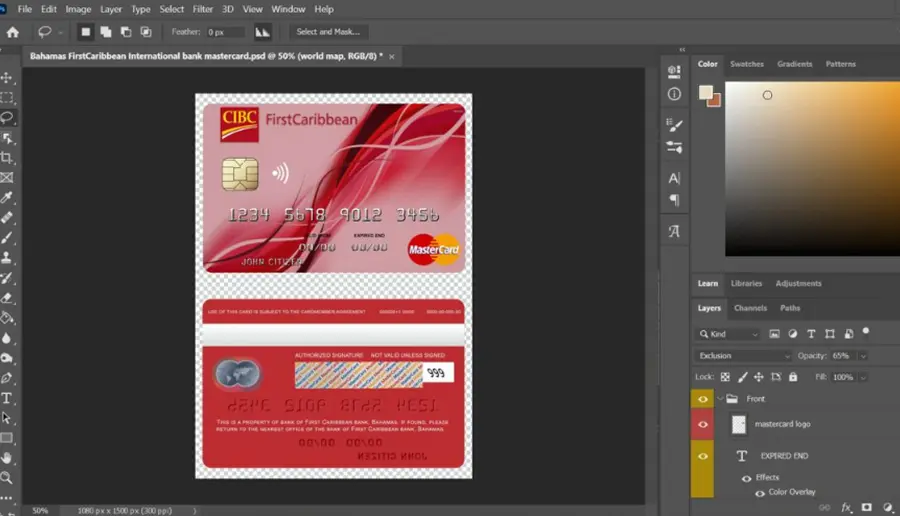
Task: Toggle Color Overlay effect visibility
Action: (x=760, y=492)
